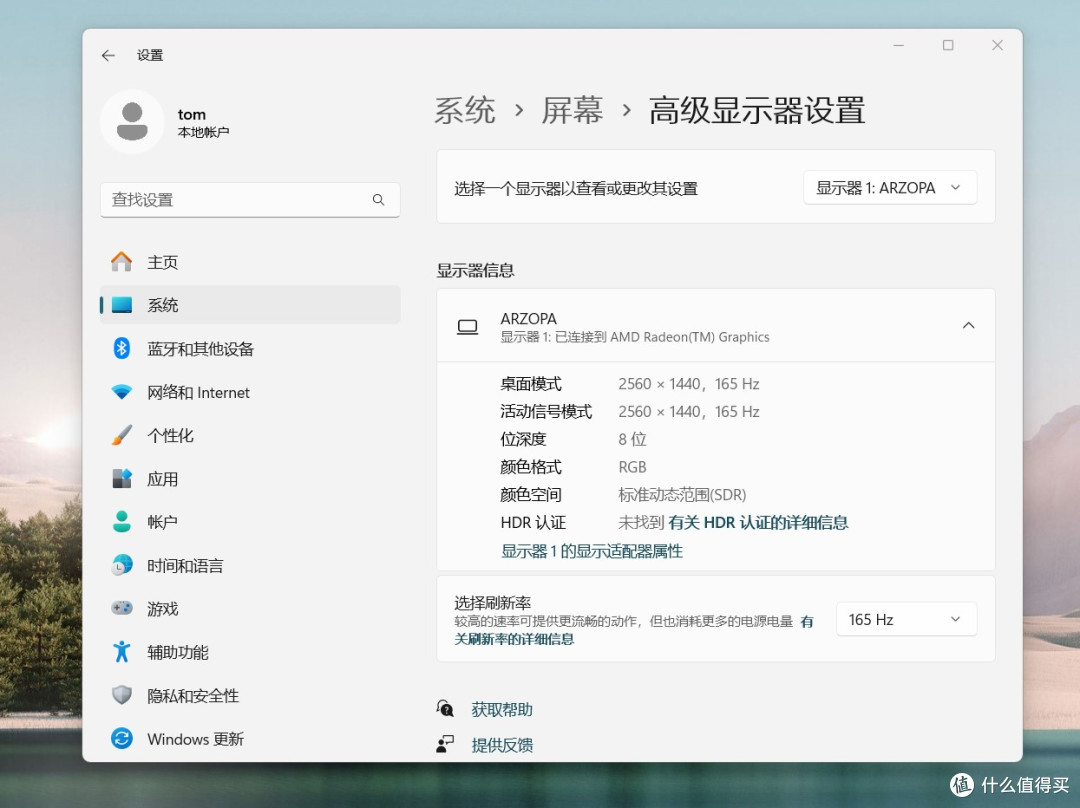Image resolution: width=1080 pixels, height=808 pixels.
Task: Open 主页 in the sidebar
Action: click(x=250, y=262)
